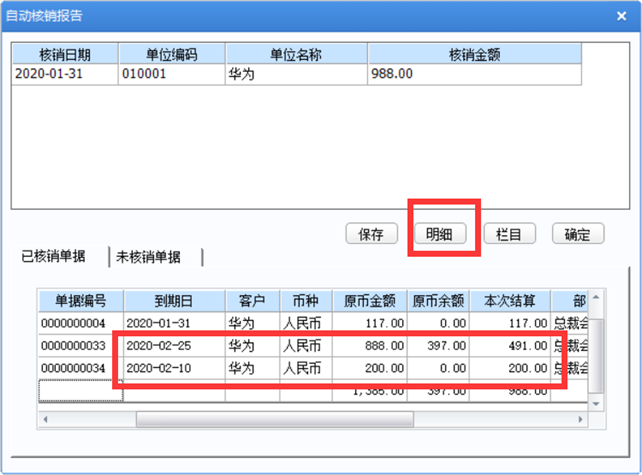The height and width of the screenshot is (475, 642).
Task: Click the horizontal scrollbar right arrow
Action: click(580, 419)
